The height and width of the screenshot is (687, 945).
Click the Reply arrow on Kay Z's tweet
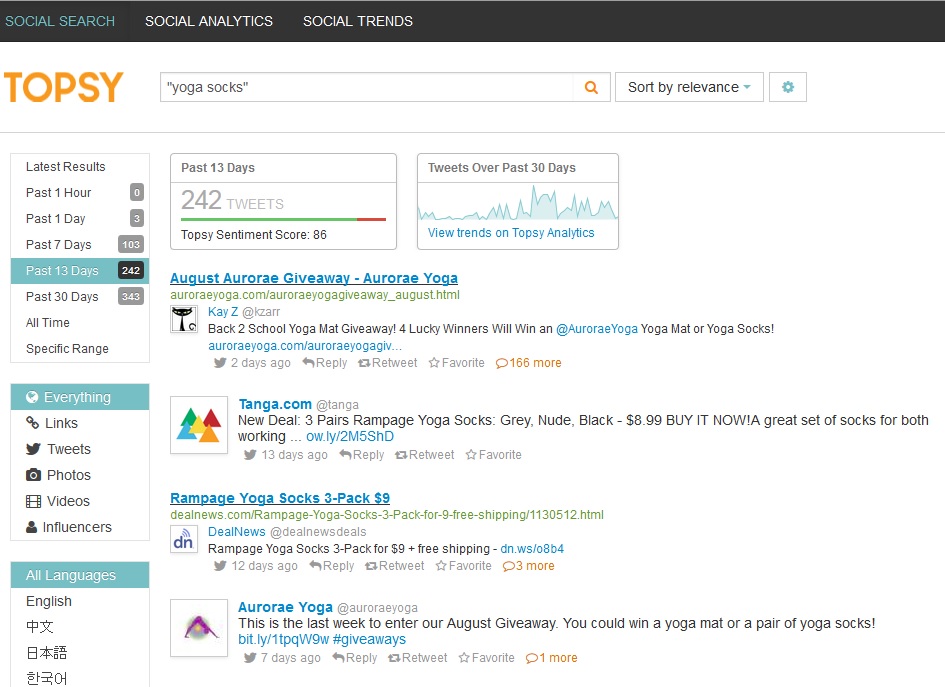(324, 363)
